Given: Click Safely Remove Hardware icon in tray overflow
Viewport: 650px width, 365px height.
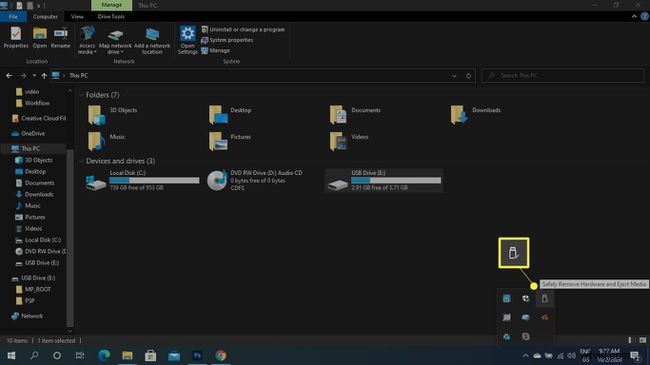Looking at the screenshot, I should coord(544,299).
